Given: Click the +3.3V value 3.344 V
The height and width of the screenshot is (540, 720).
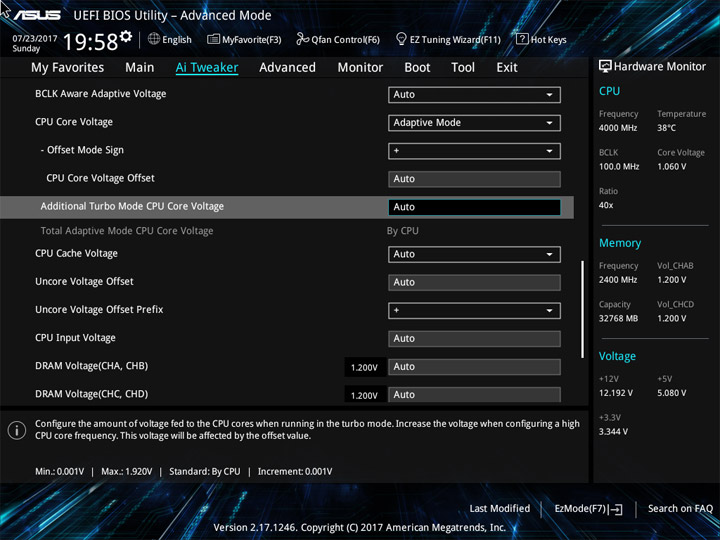Looking at the screenshot, I should [613, 432].
